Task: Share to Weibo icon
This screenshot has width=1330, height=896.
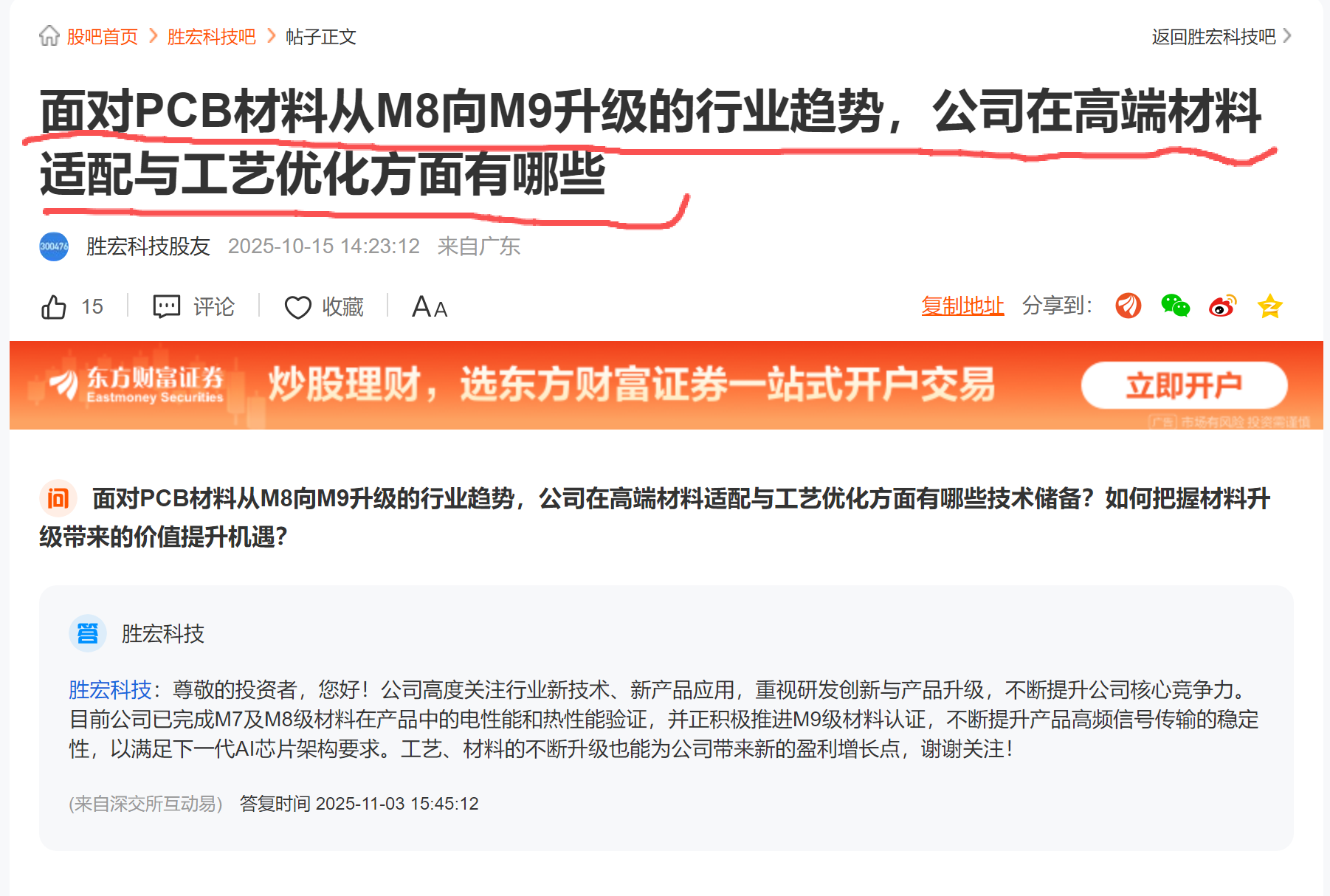Action: click(x=1222, y=305)
